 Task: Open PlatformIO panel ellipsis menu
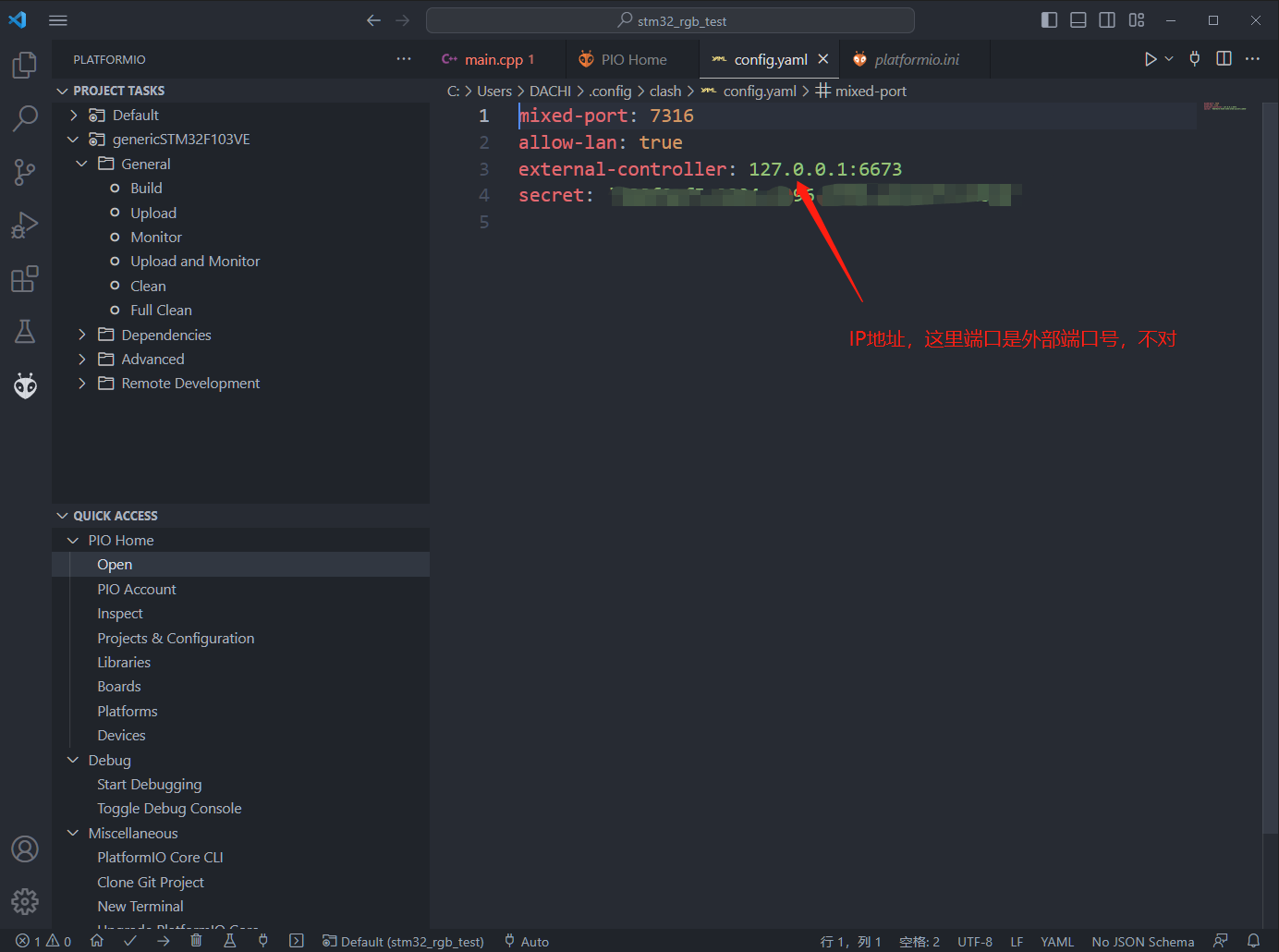pyautogui.click(x=404, y=59)
